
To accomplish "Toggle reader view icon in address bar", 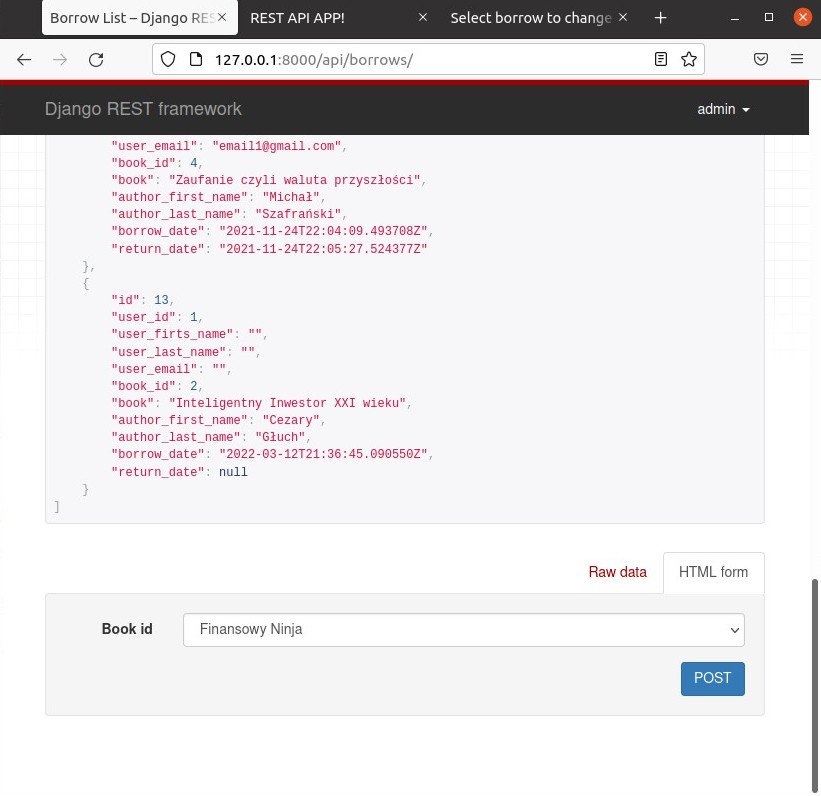I will (661, 60).
